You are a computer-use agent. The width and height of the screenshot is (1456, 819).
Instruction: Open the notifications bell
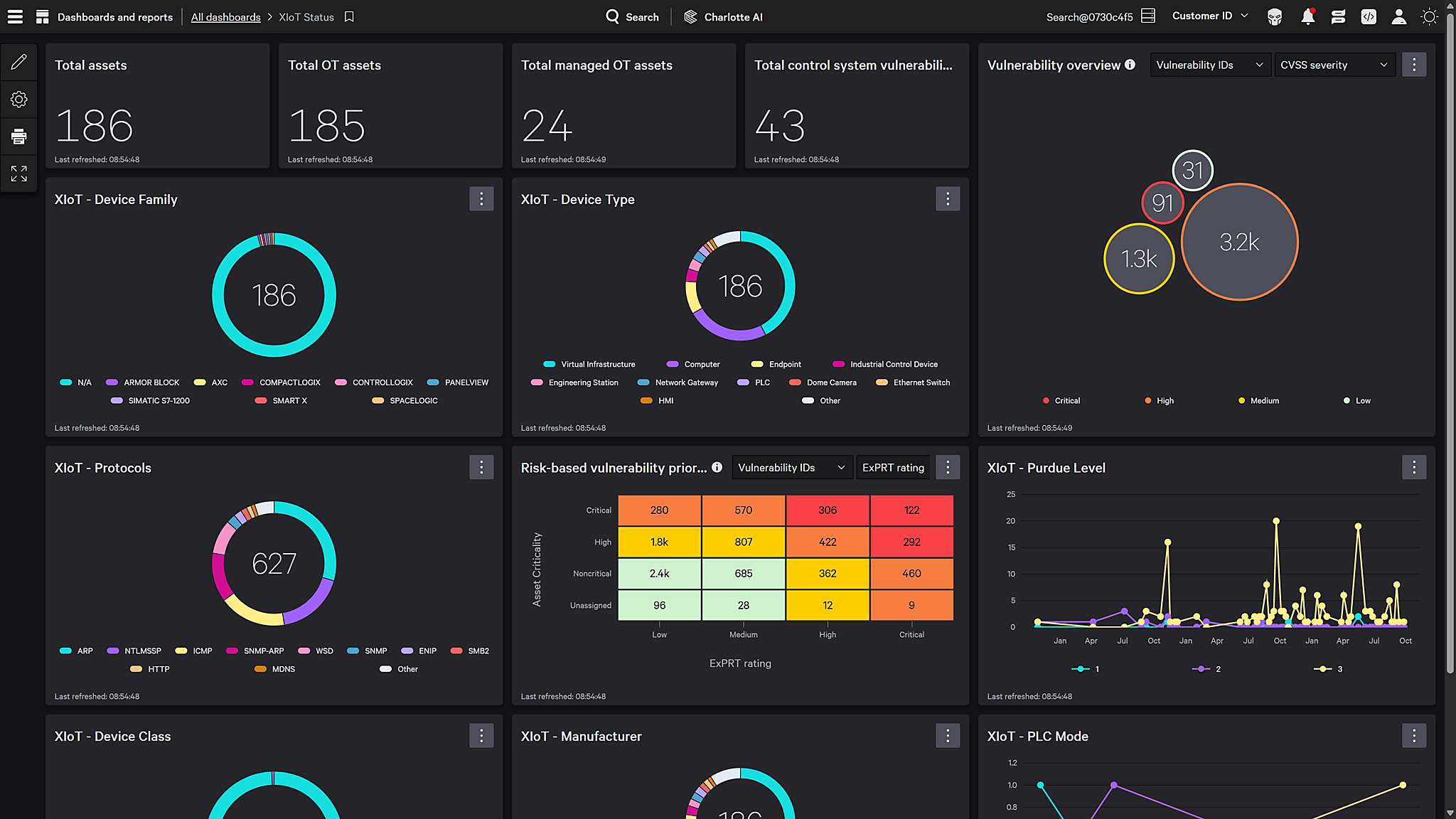click(x=1307, y=17)
